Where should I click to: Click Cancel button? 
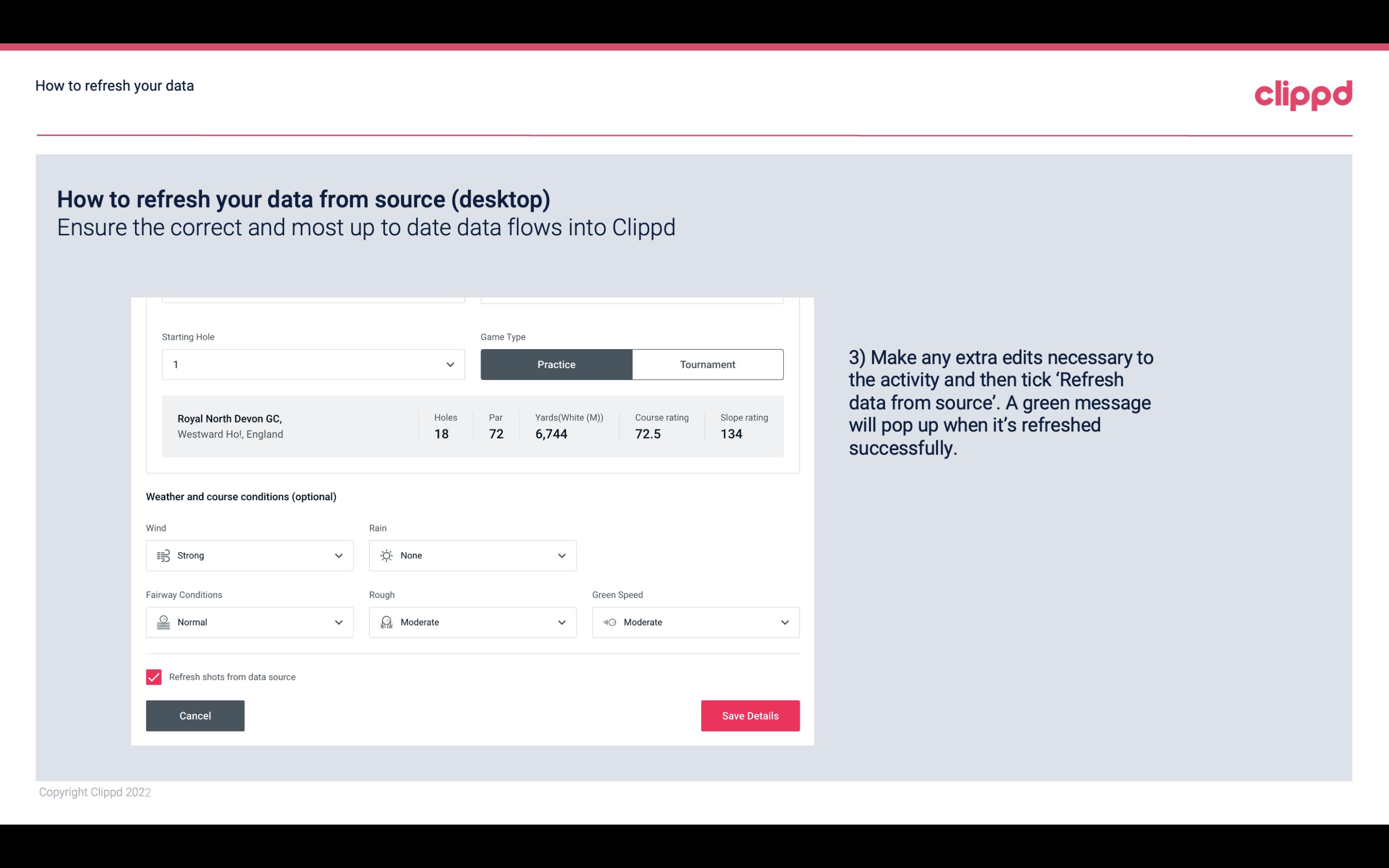(195, 715)
